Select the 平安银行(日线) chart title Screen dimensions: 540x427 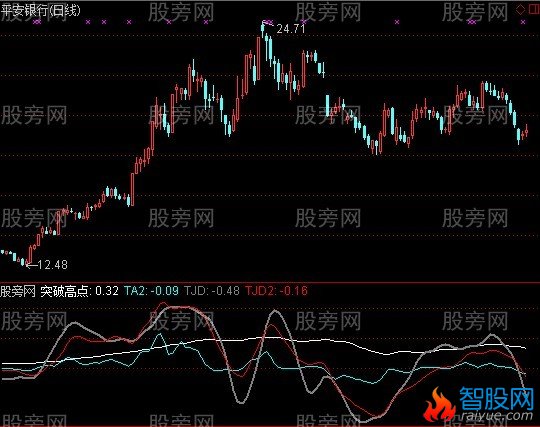click(40, 10)
